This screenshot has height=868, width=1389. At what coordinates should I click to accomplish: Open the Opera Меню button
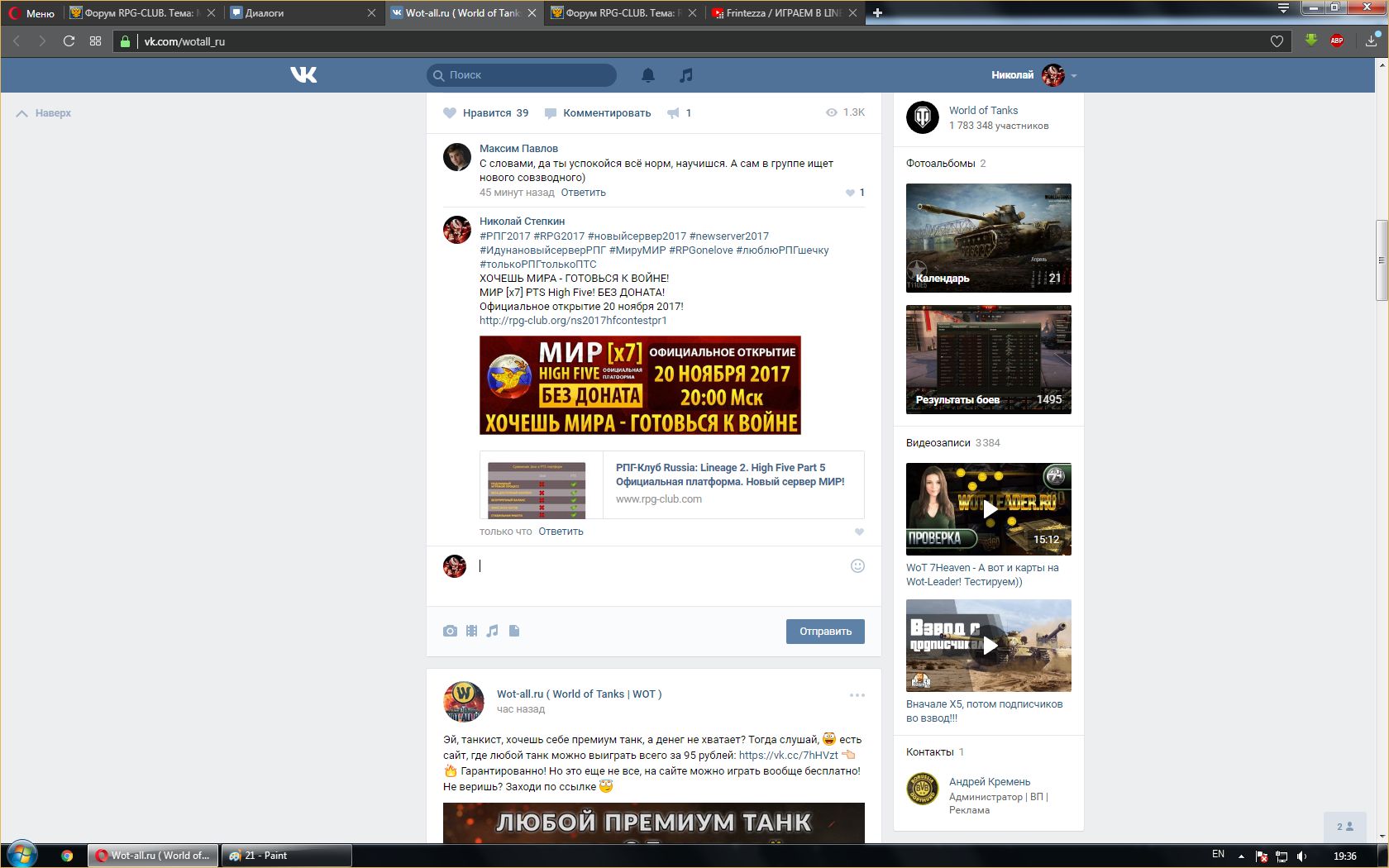point(31,12)
